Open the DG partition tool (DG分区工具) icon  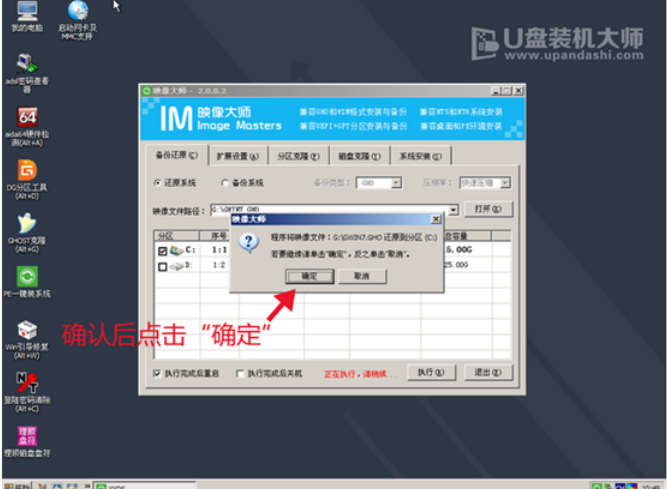tap(27, 169)
